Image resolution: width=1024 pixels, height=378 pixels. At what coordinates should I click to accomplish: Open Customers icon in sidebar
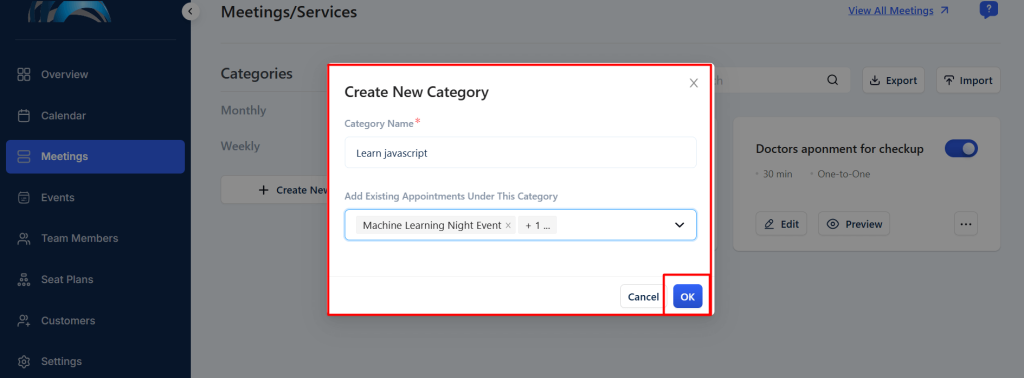pos(24,321)
